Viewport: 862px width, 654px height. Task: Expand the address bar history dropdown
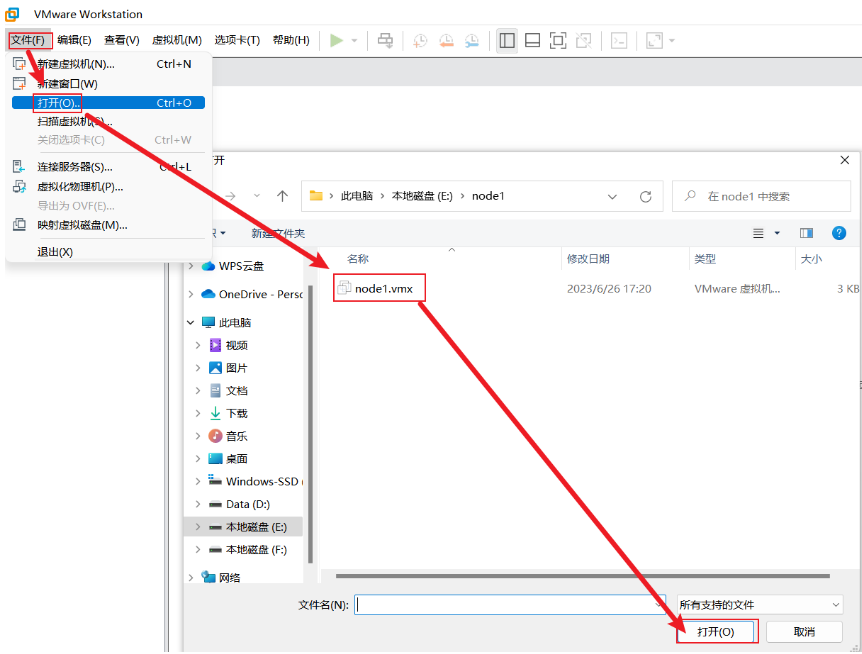point(612,197)
